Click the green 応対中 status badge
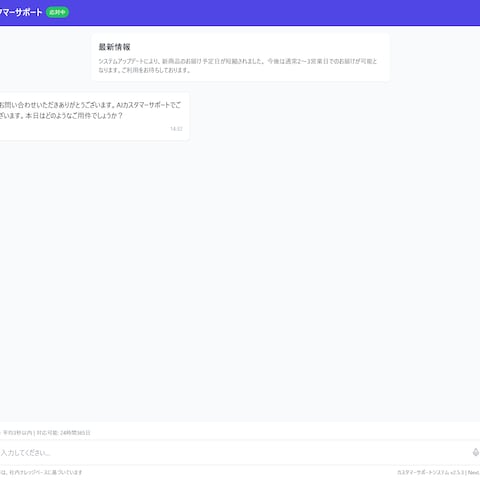The width and height of the screenshot is (480, 480). point(57,12)
